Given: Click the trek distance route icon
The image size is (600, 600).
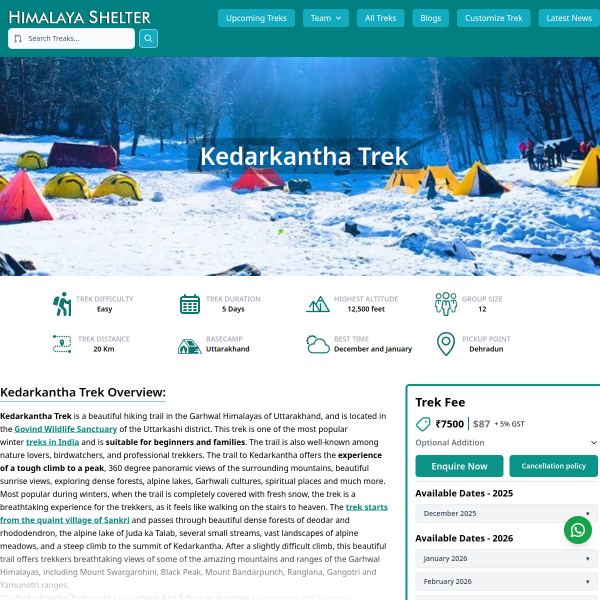Looking at the screenshot, I should 62,344.
